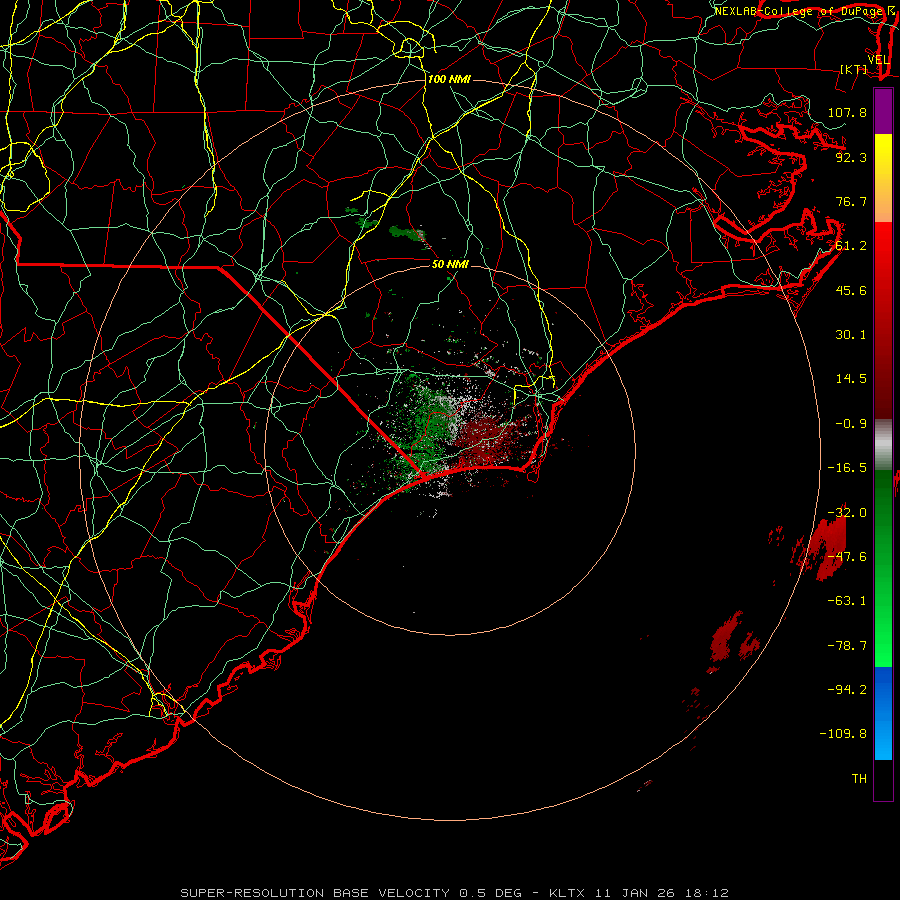Select the 61.2 value on the velocity scale
900x900 pixels.
pyautogui.click(x=851, y=246)
